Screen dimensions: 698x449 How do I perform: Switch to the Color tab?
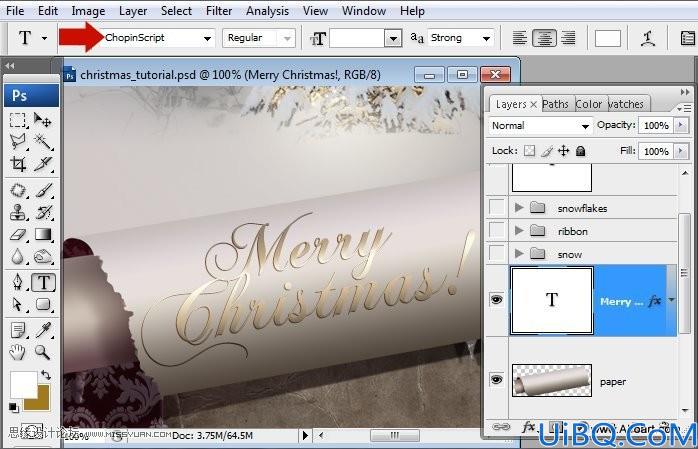click(588, 104)
